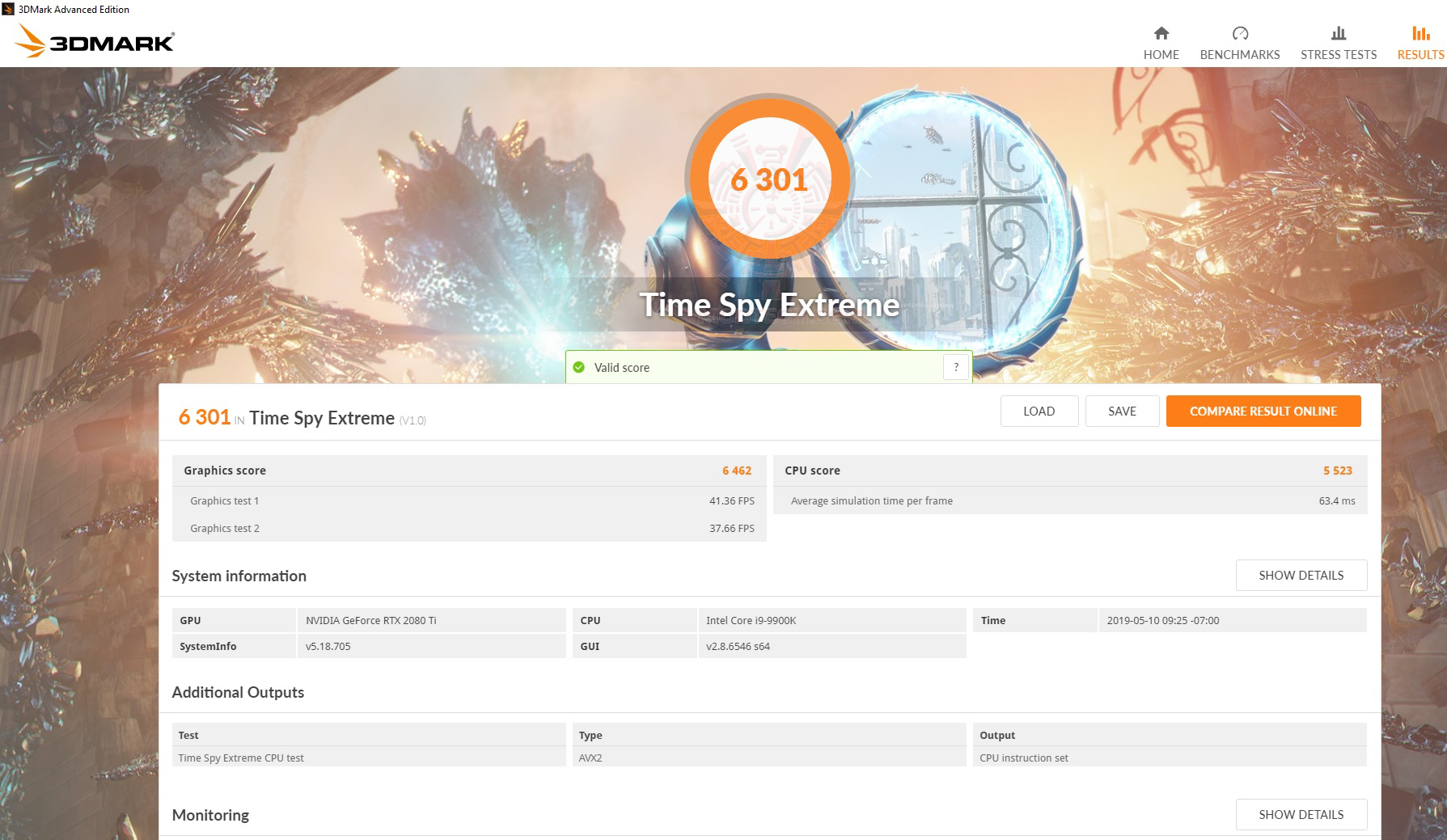This screenshot has width=1447, height=840.
Task: Click the 3DMark title bar app icon
Action: click(8, 9)
